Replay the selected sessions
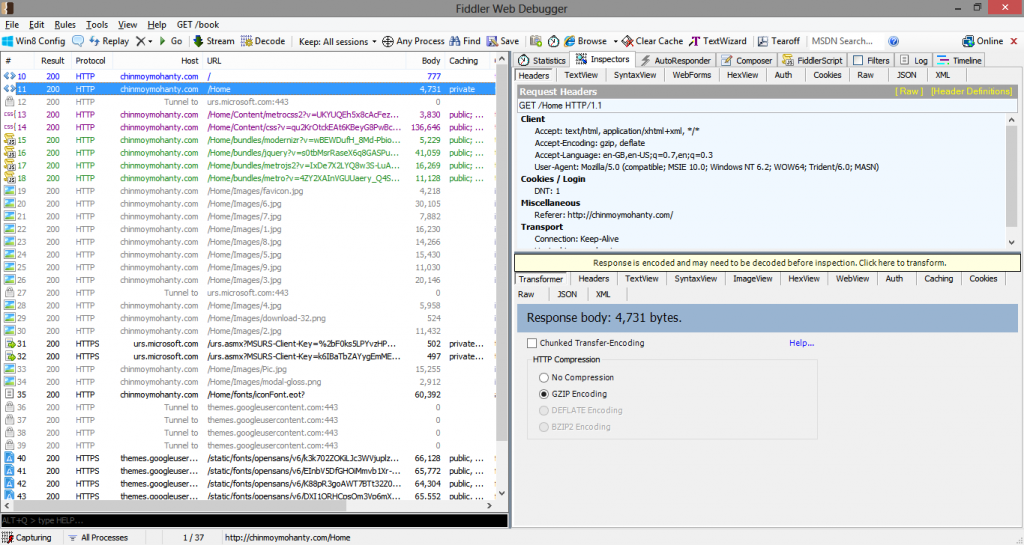The height and width of the screenshot is (545, 1024). 109,41
